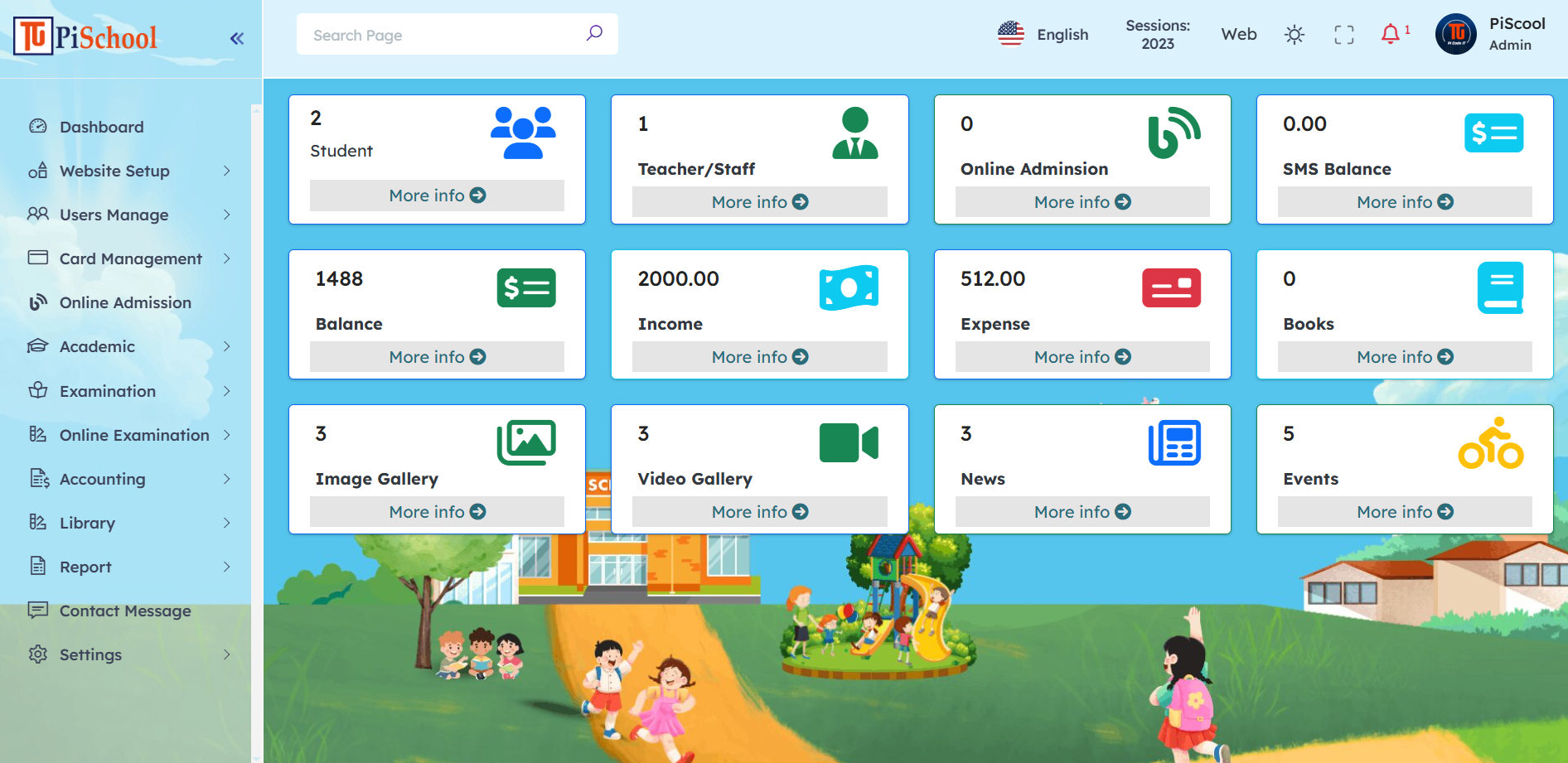1568x763 pixels.
Task: Click the search magnifier icon
Action: coord(594,33)
